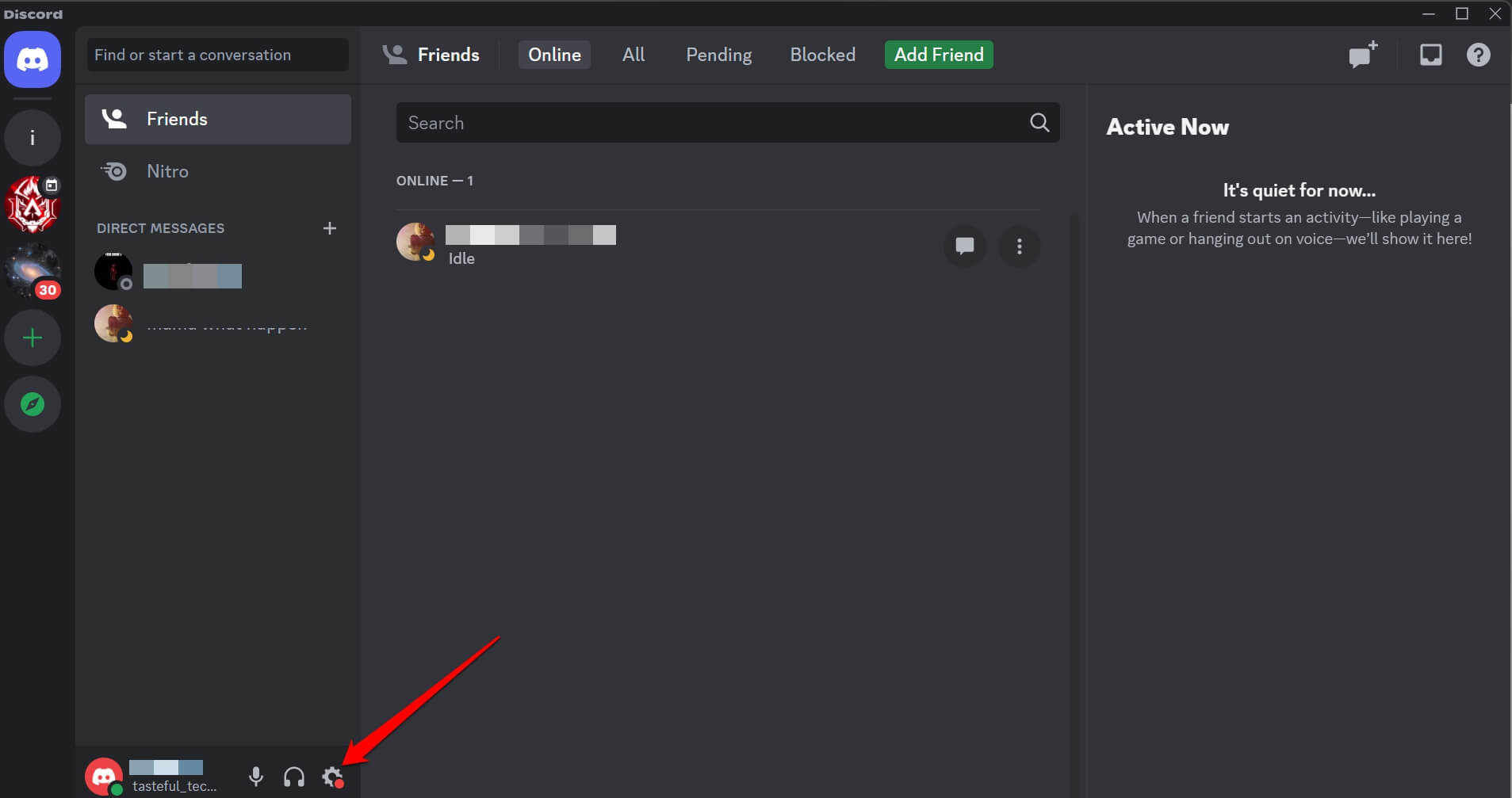Click the Idle status text
The height and width of the screenshot is (798, 1512).
click(461, 258)
